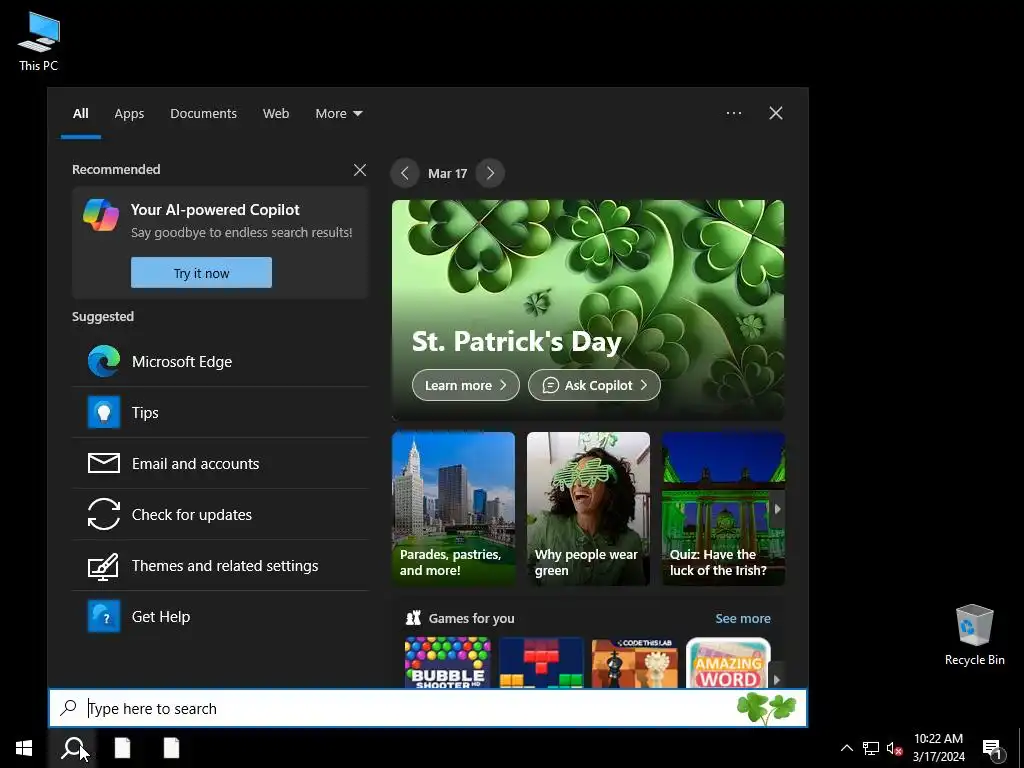Select Check for updates suggestion

click(x=220, y=515)
